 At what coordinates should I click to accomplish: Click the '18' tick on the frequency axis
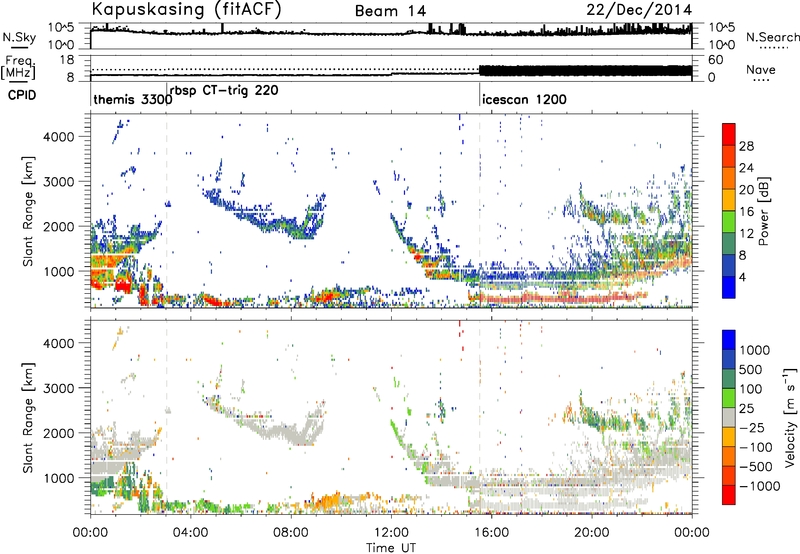[x=67, y=59]
